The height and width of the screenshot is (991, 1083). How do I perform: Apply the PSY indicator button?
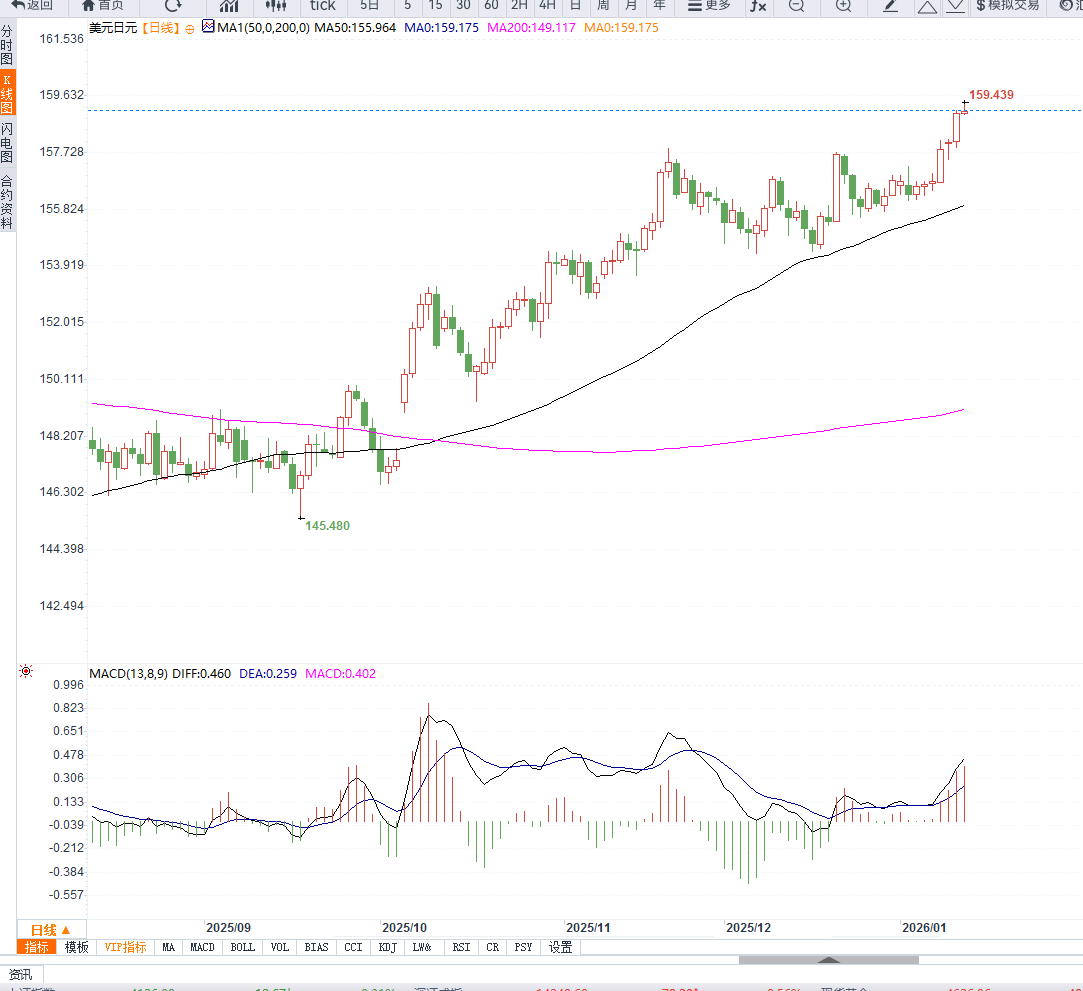tap(524, 947)
